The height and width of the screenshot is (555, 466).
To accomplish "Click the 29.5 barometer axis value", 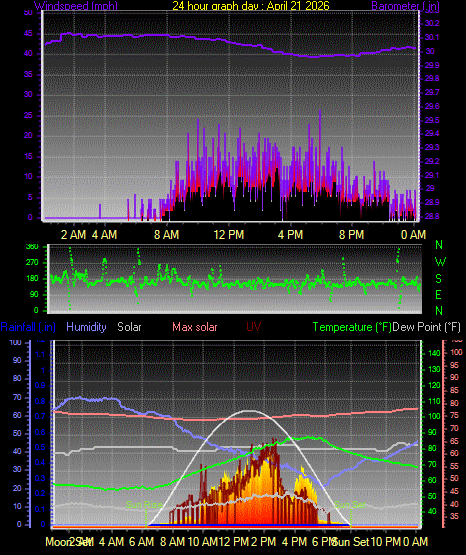I will click(432, 120).
